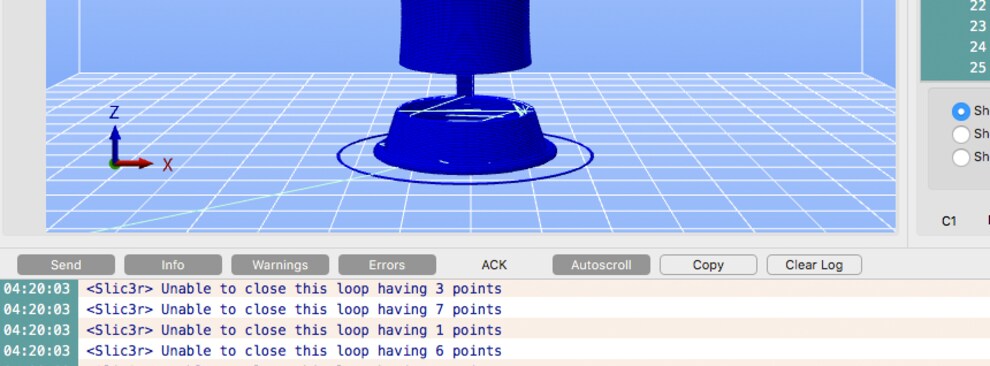Select the already checked Show radio option
990x366 pixels.
click(961, 111)
